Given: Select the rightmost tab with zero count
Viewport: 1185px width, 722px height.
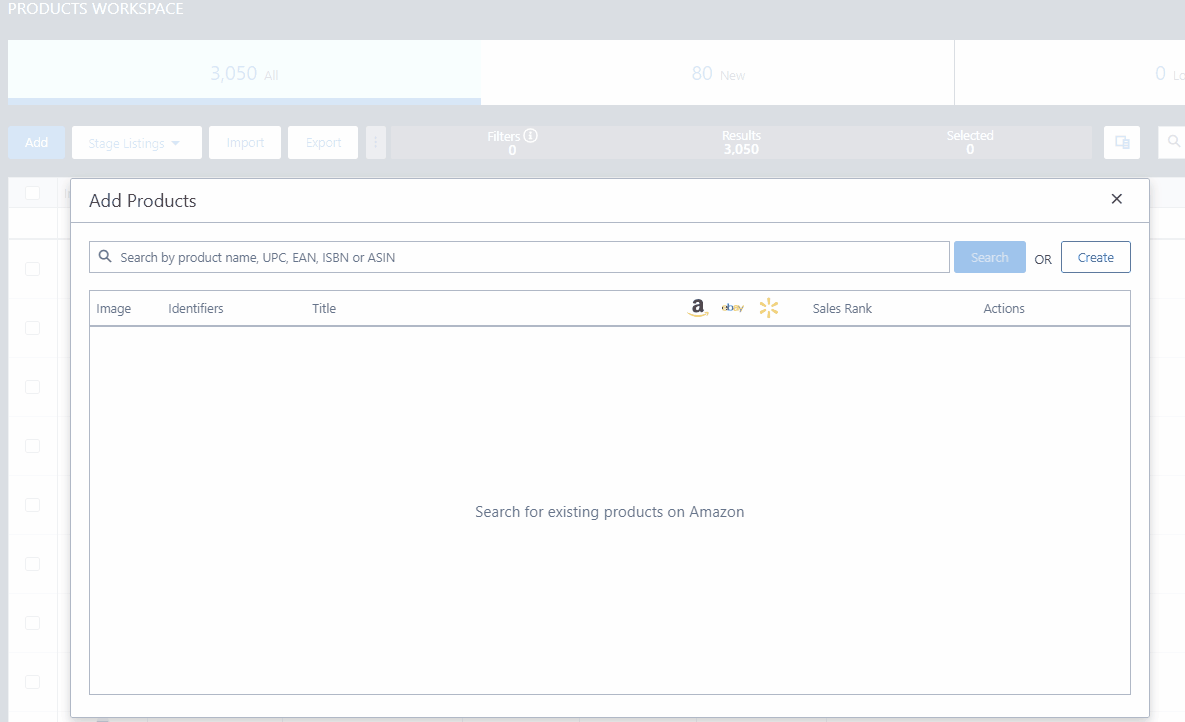Looking at the screenshot, I should click(x=1120, y=72).
